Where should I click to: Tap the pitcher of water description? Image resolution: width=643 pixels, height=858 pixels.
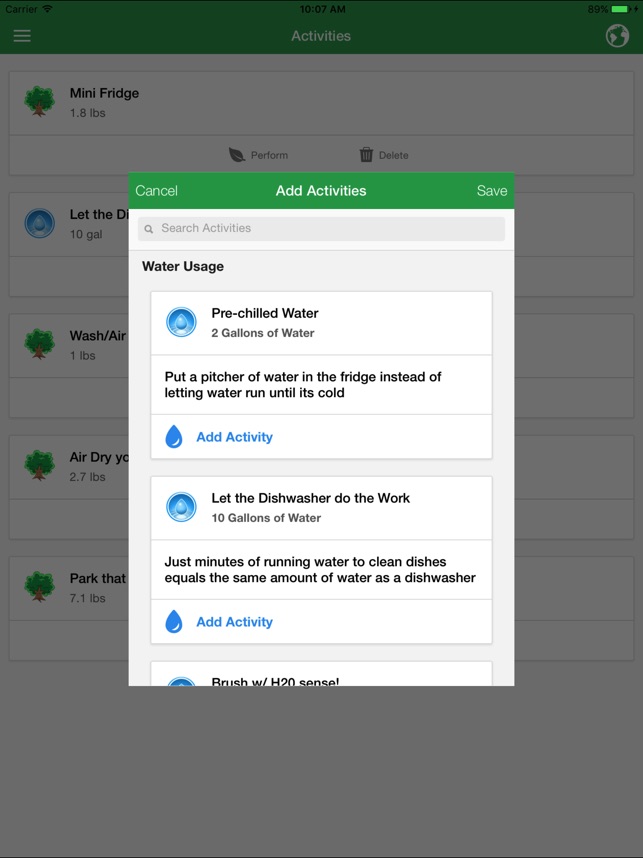pyautogui.click(x=303, y=385)
